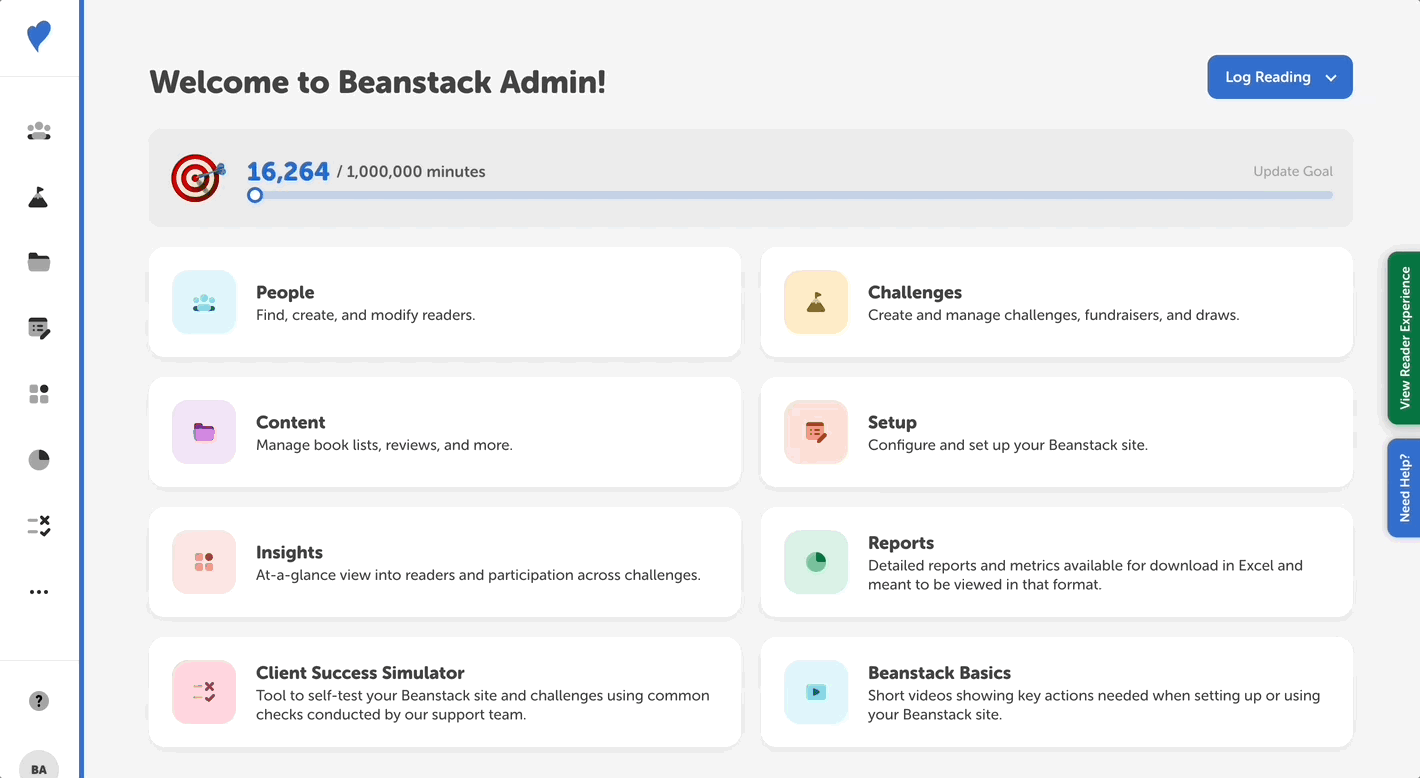Click the bullseye target icon on goal banner
This screenshot has height=778, width=1420.
pos(196,178)
